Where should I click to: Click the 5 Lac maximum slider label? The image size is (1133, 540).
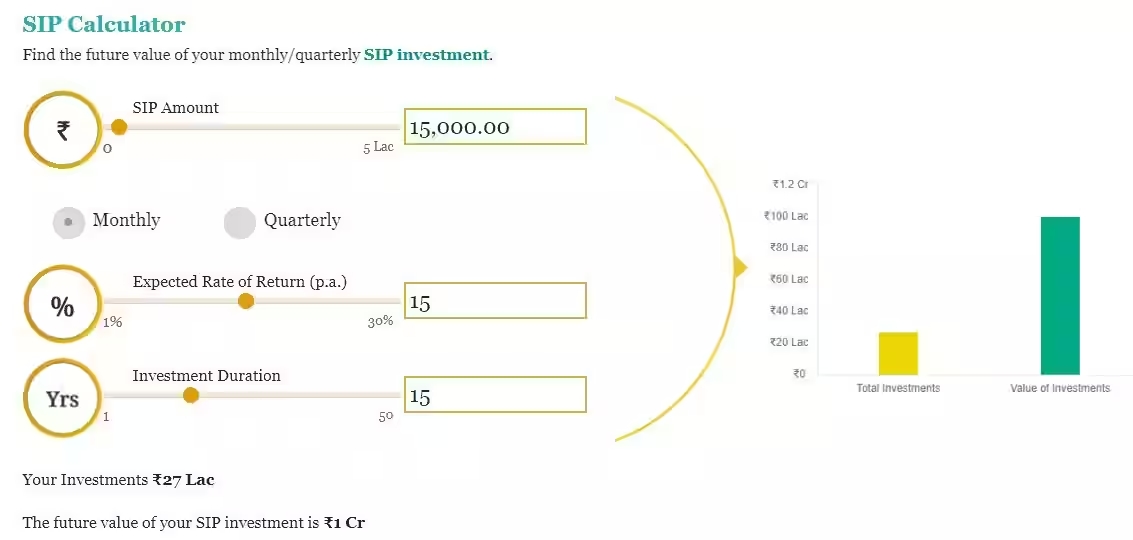pos(378,148)
